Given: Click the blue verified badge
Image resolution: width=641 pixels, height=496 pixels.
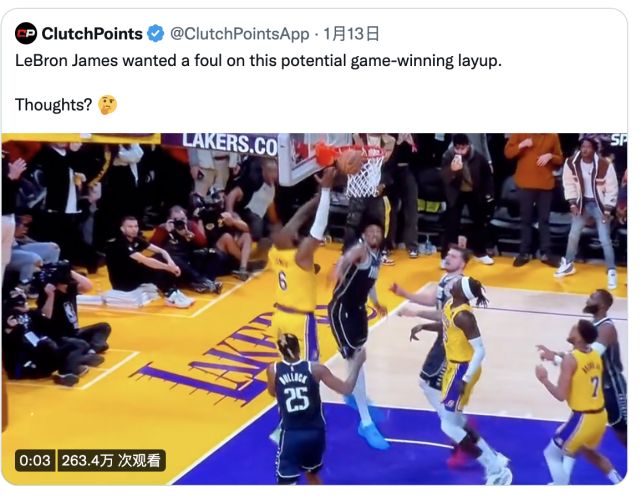Looking at the screenshot, I should [155, 34].
